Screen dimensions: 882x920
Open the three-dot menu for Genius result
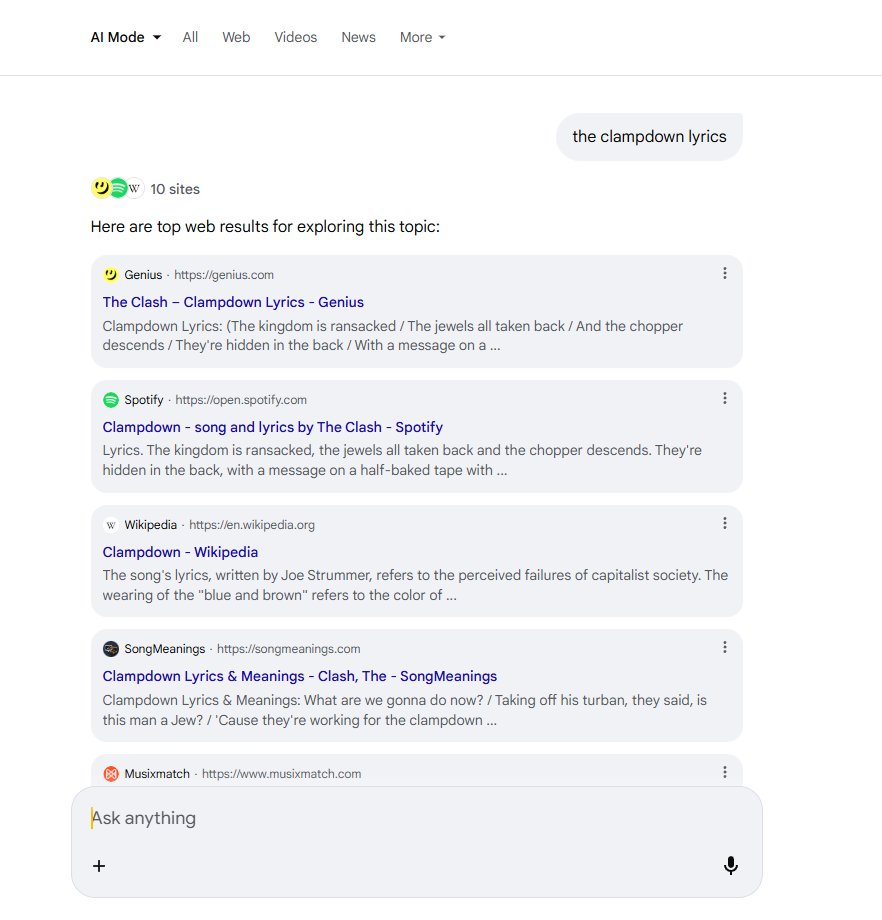tap(725, 273)
